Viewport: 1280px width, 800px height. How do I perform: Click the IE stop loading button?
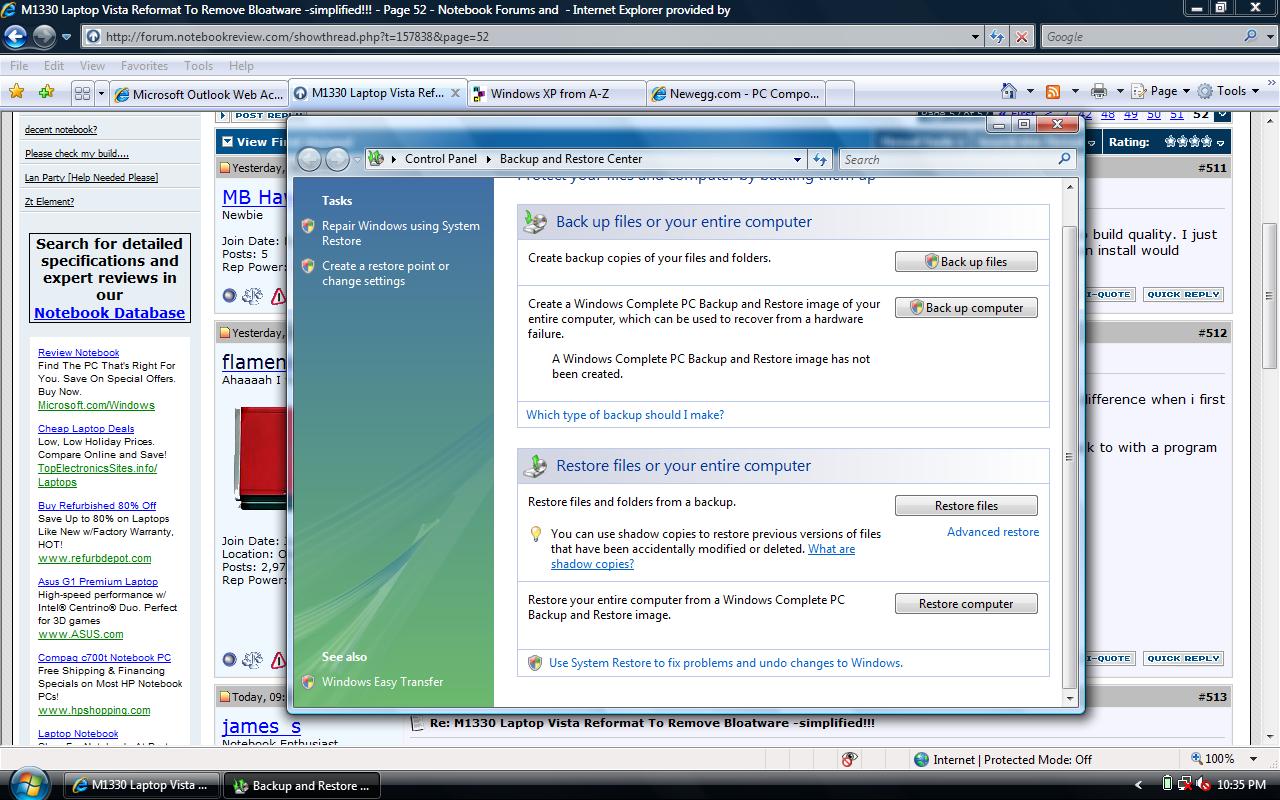1021,37
